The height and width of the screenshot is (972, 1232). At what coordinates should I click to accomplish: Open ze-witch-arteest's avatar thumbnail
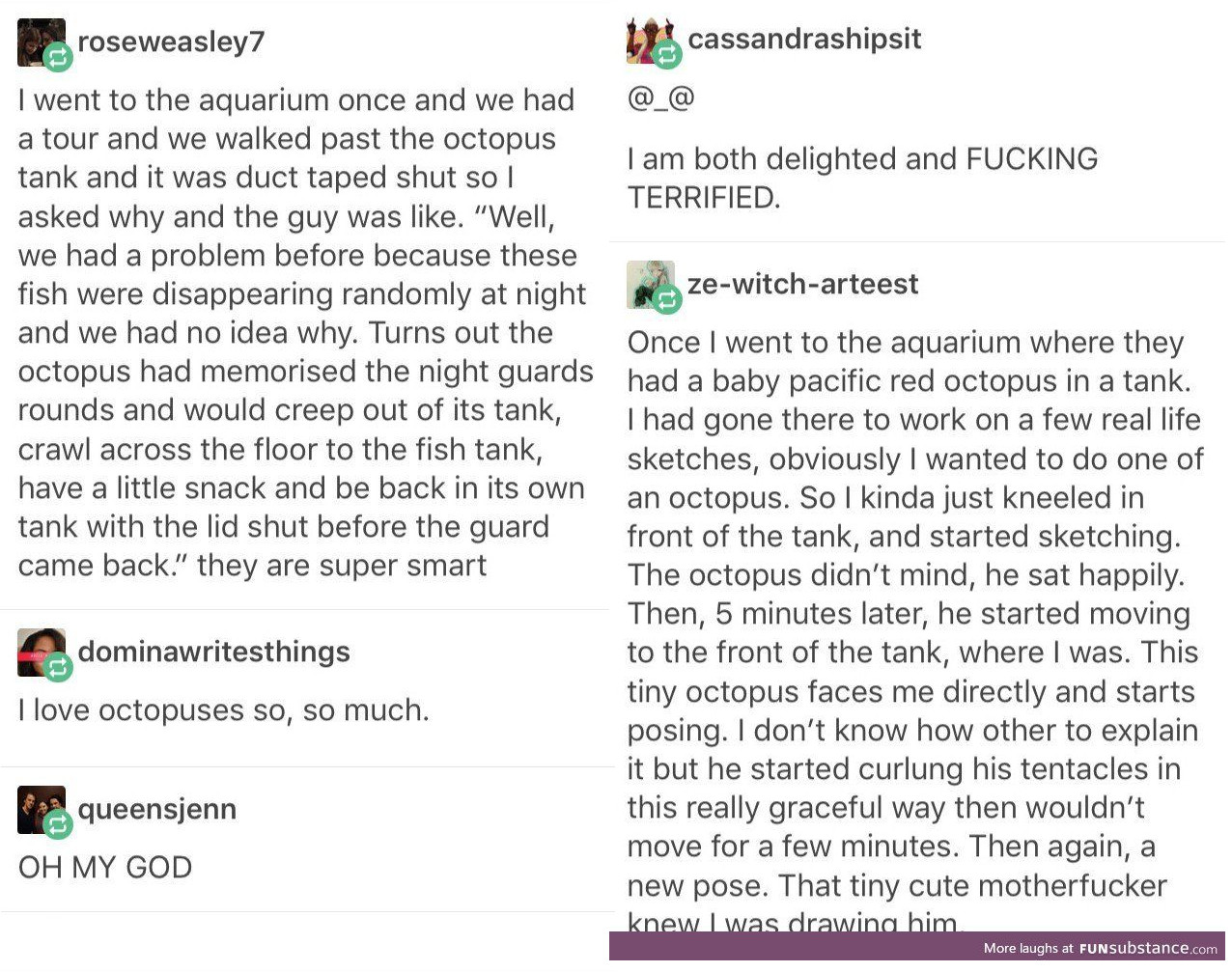(651, 285)
